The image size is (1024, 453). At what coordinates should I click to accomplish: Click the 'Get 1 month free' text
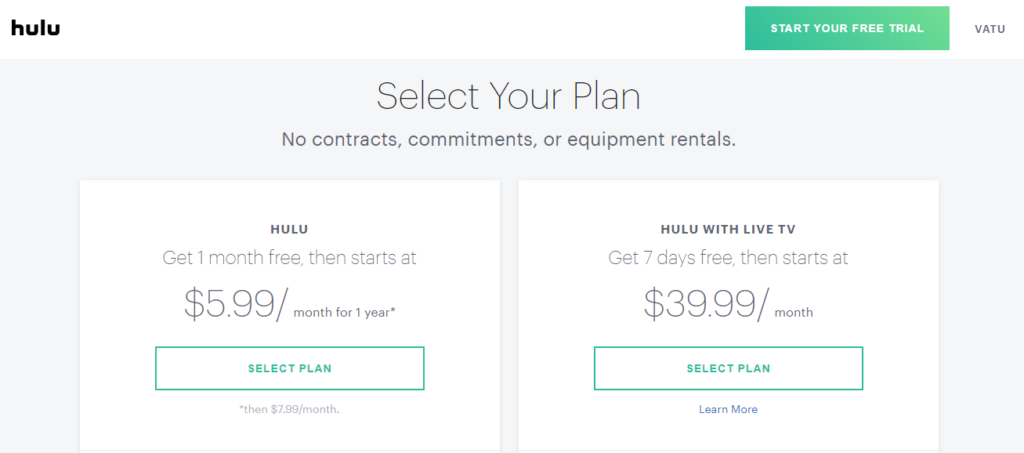289,258
